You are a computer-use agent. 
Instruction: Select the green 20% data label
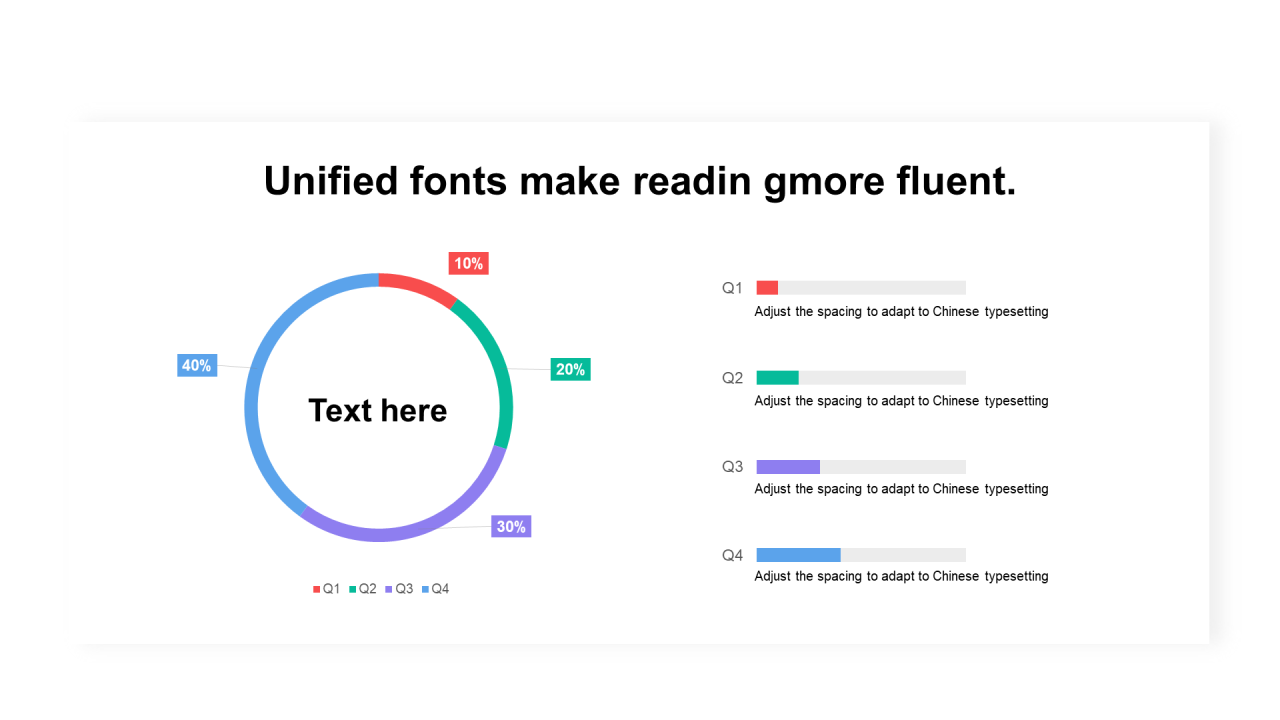(570, 369)
